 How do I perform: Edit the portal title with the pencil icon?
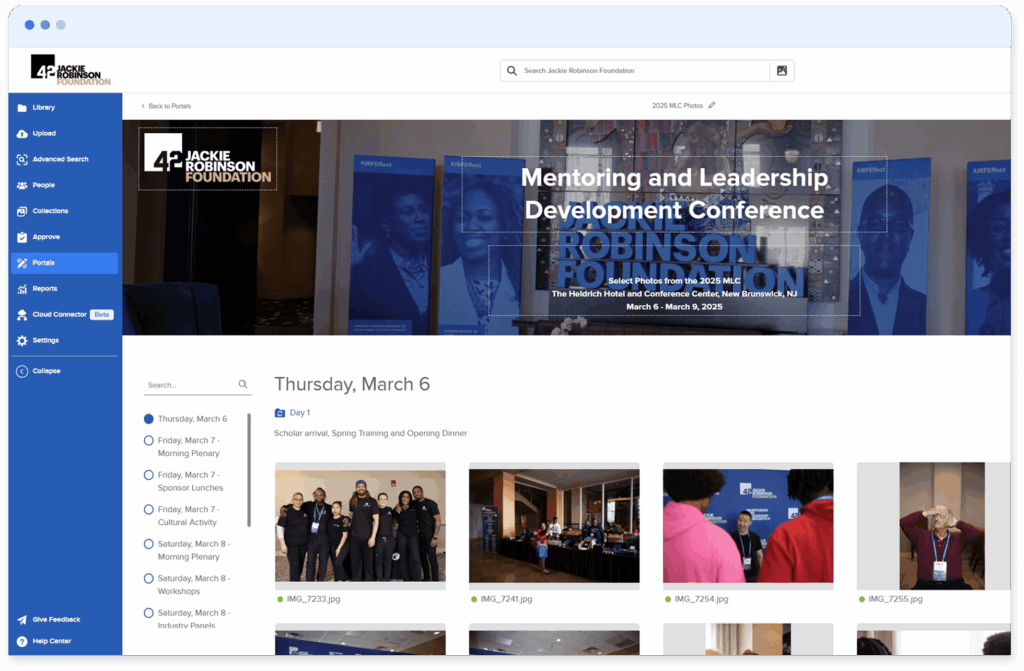tap(712, 105)
